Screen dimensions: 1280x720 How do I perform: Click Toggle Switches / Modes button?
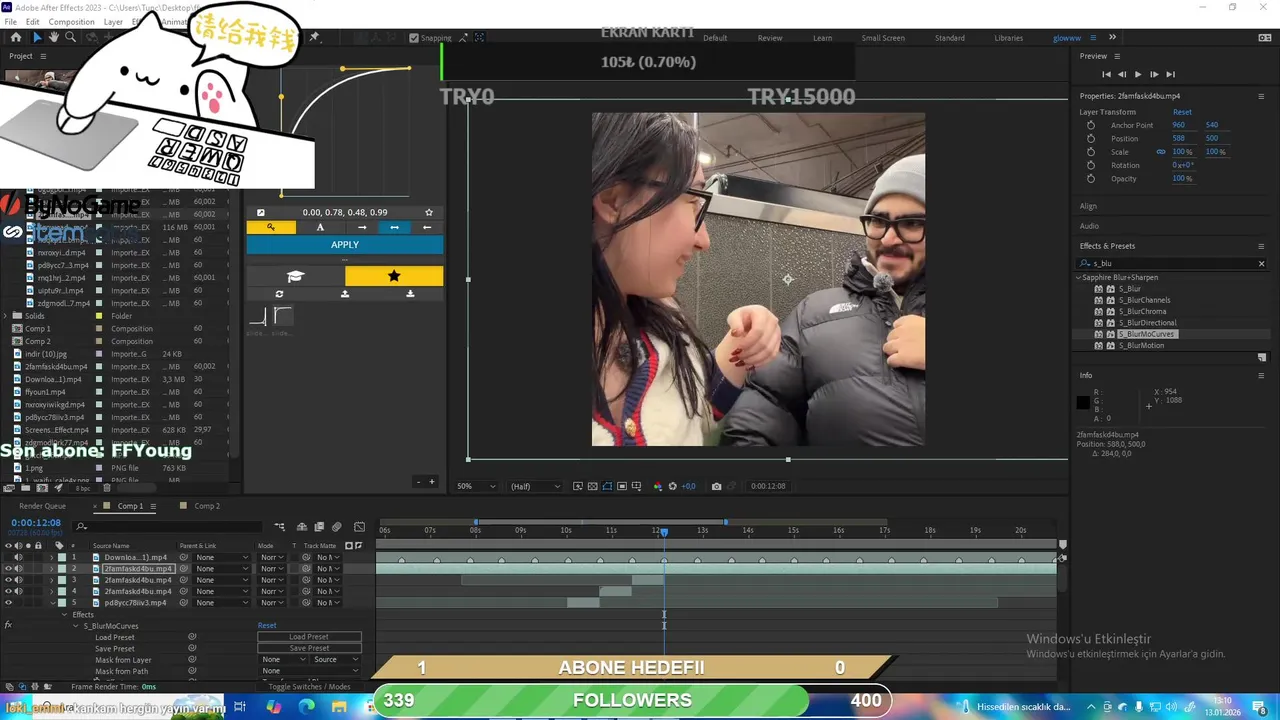pos(310,687)
